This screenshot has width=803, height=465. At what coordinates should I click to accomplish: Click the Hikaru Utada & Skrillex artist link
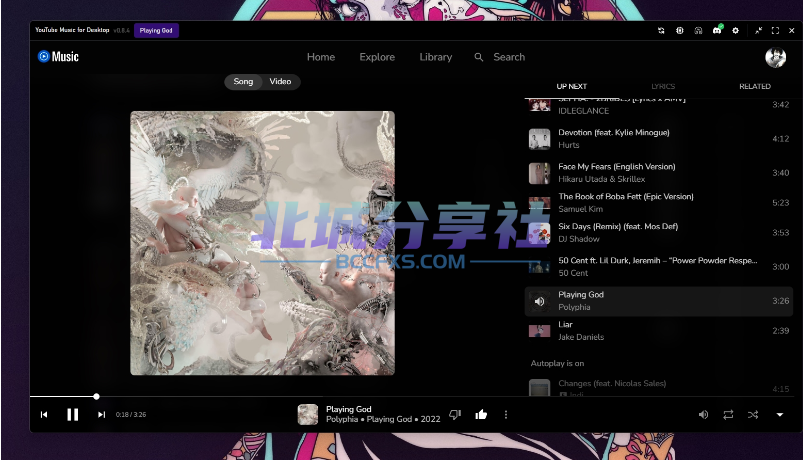pyautogui.click(x=601, y=179)
